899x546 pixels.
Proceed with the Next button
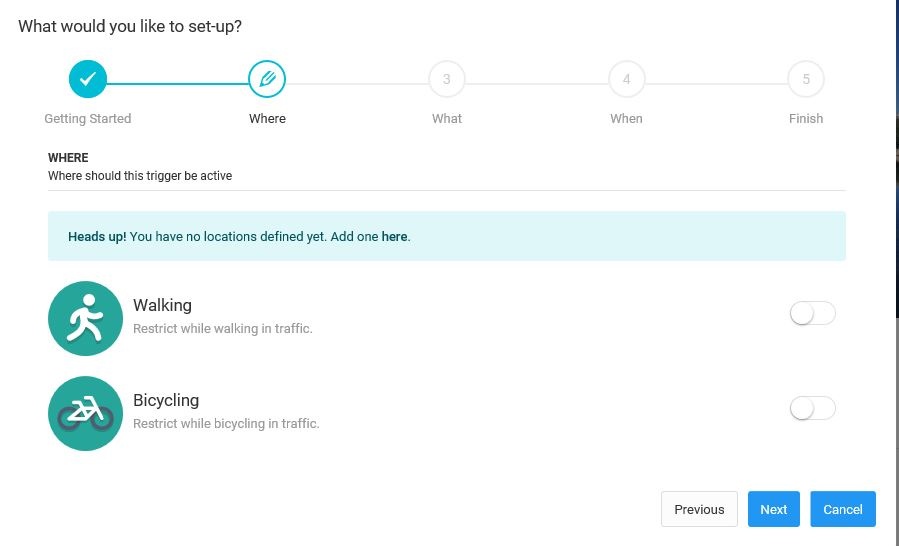click(x=773, y=509)
